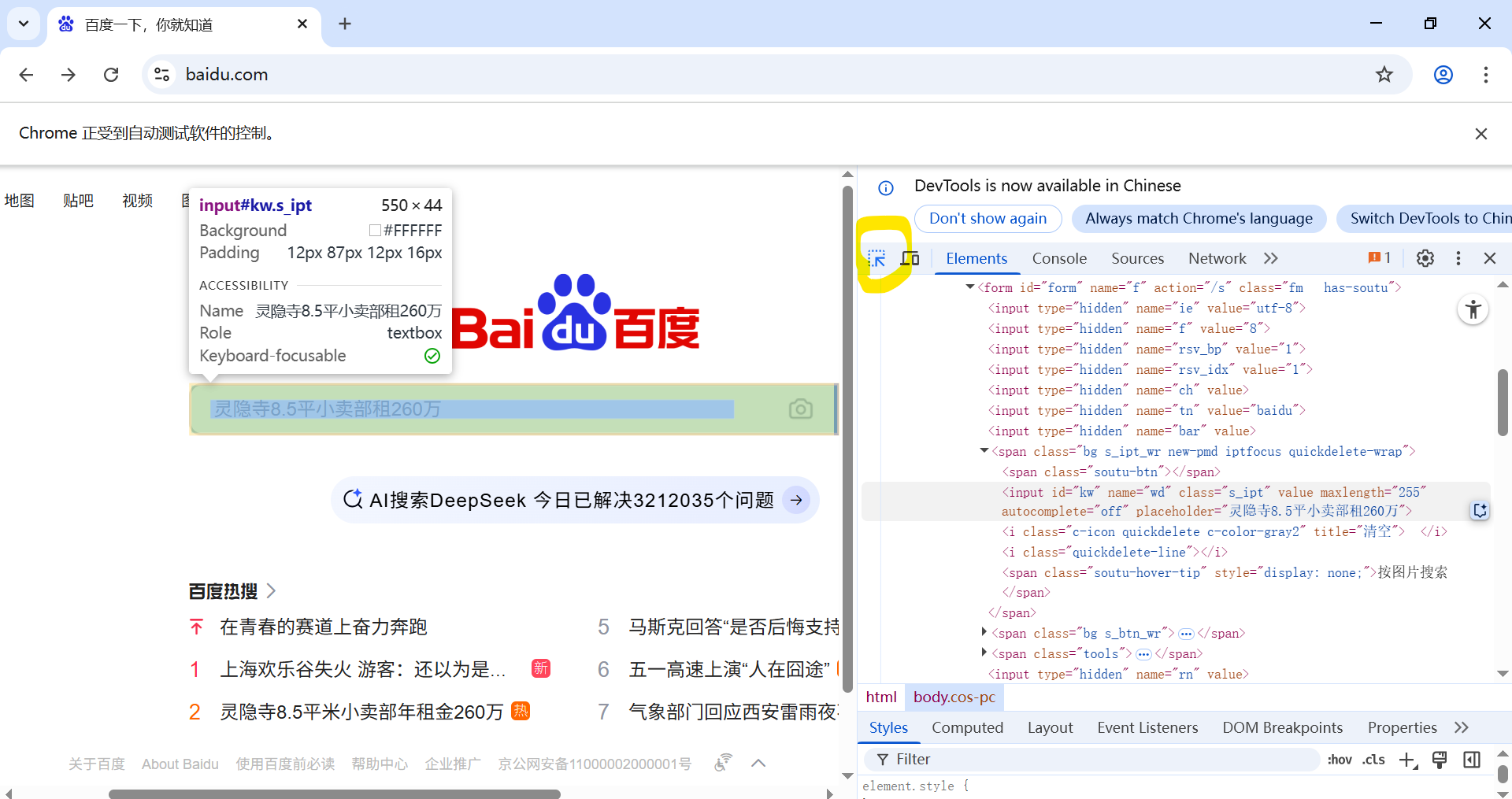This screenshot has height=799, width=1512.
Task: Add new style rule plus icon
Action: [1408, 760]
